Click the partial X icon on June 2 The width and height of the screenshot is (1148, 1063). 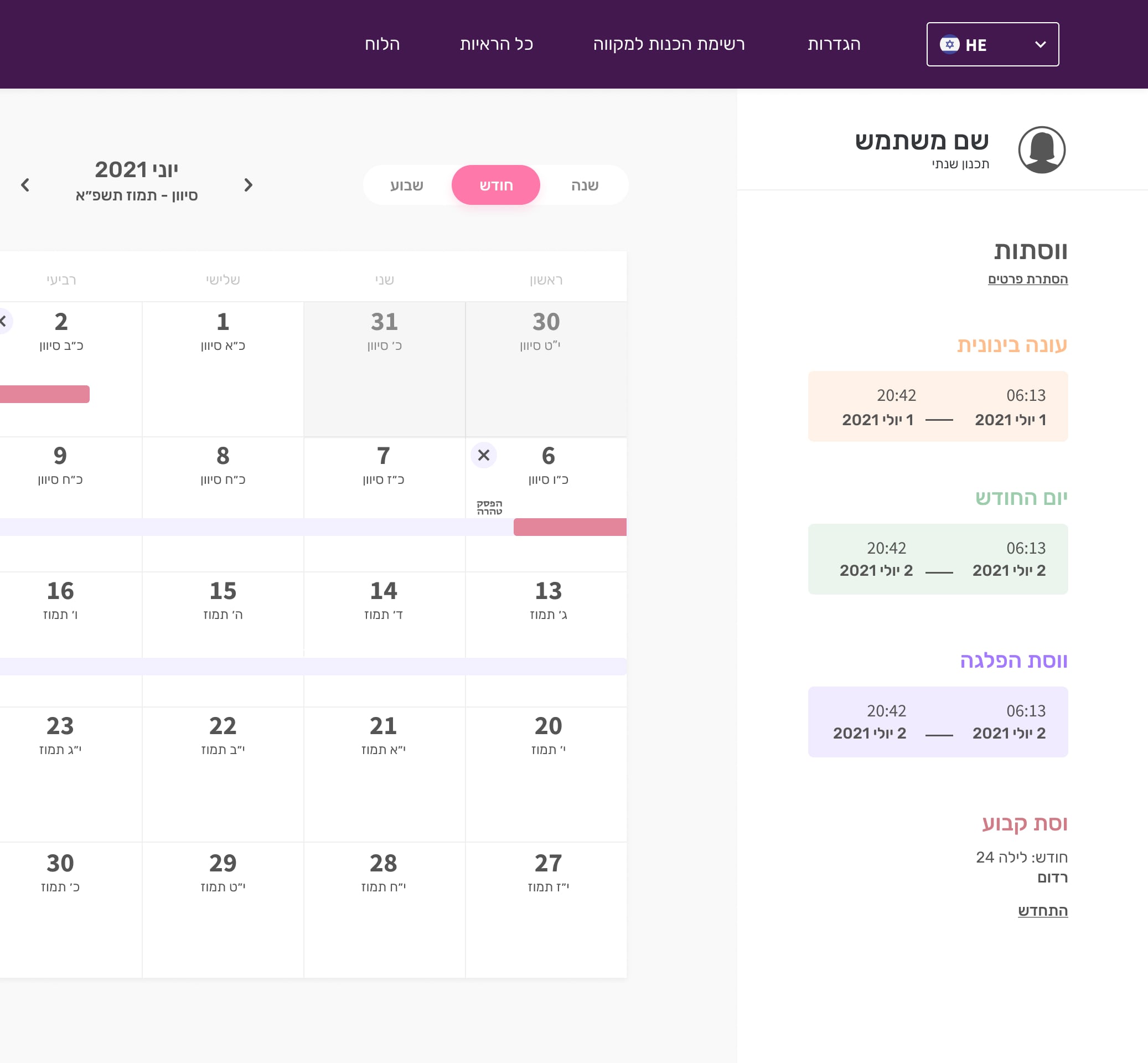tap(3, 322)
